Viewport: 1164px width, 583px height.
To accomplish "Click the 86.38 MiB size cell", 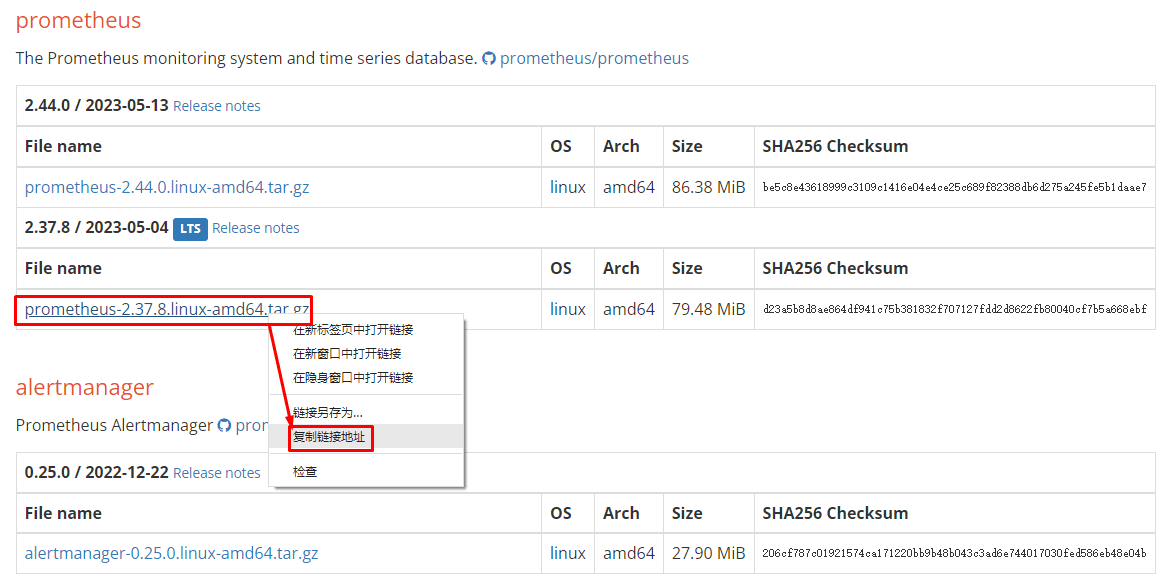I will click(x=708, y=187).
